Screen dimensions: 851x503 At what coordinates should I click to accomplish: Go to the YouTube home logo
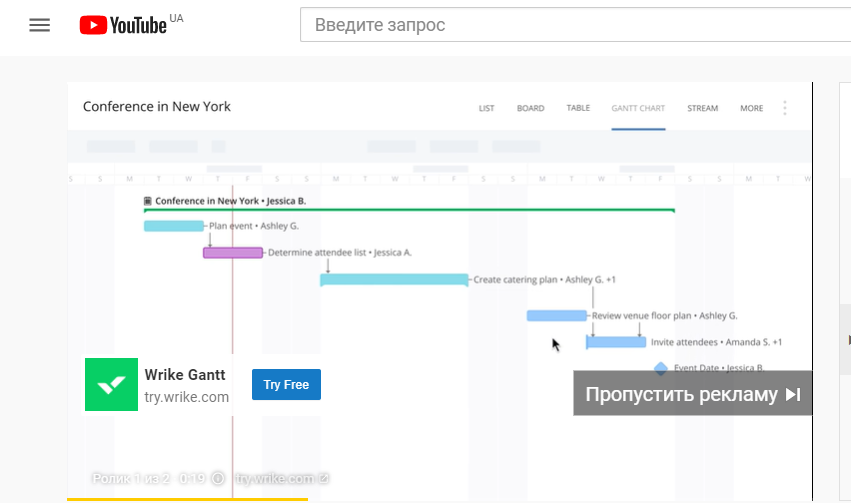pos(123,25)
